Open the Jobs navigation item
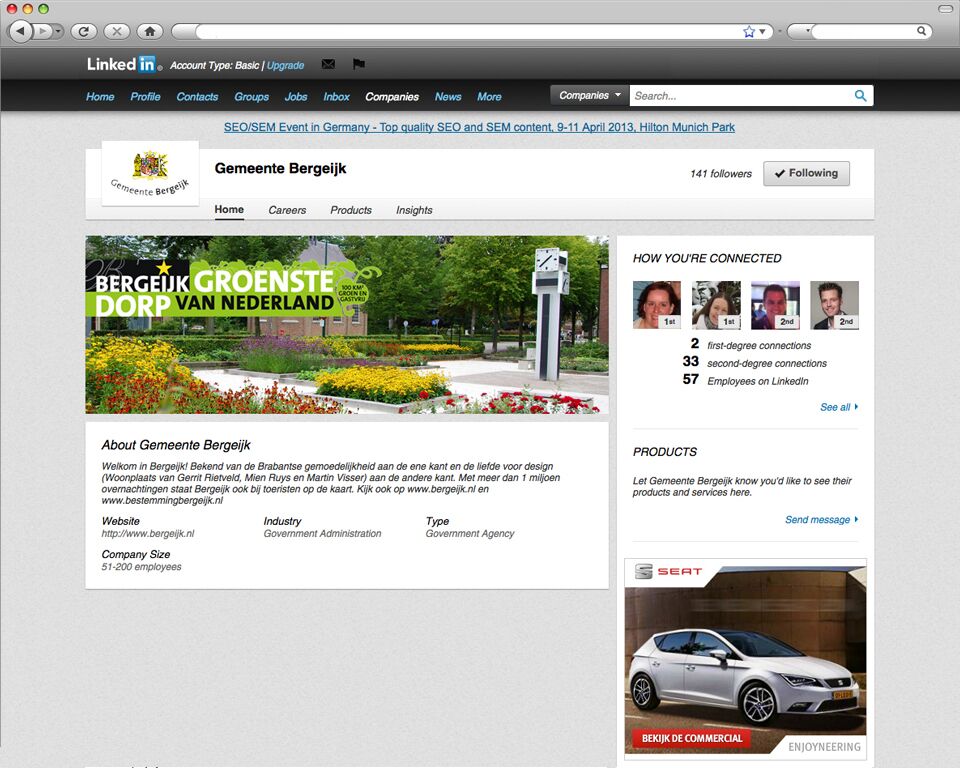This screenshot has width=960, height=768. 296,97
